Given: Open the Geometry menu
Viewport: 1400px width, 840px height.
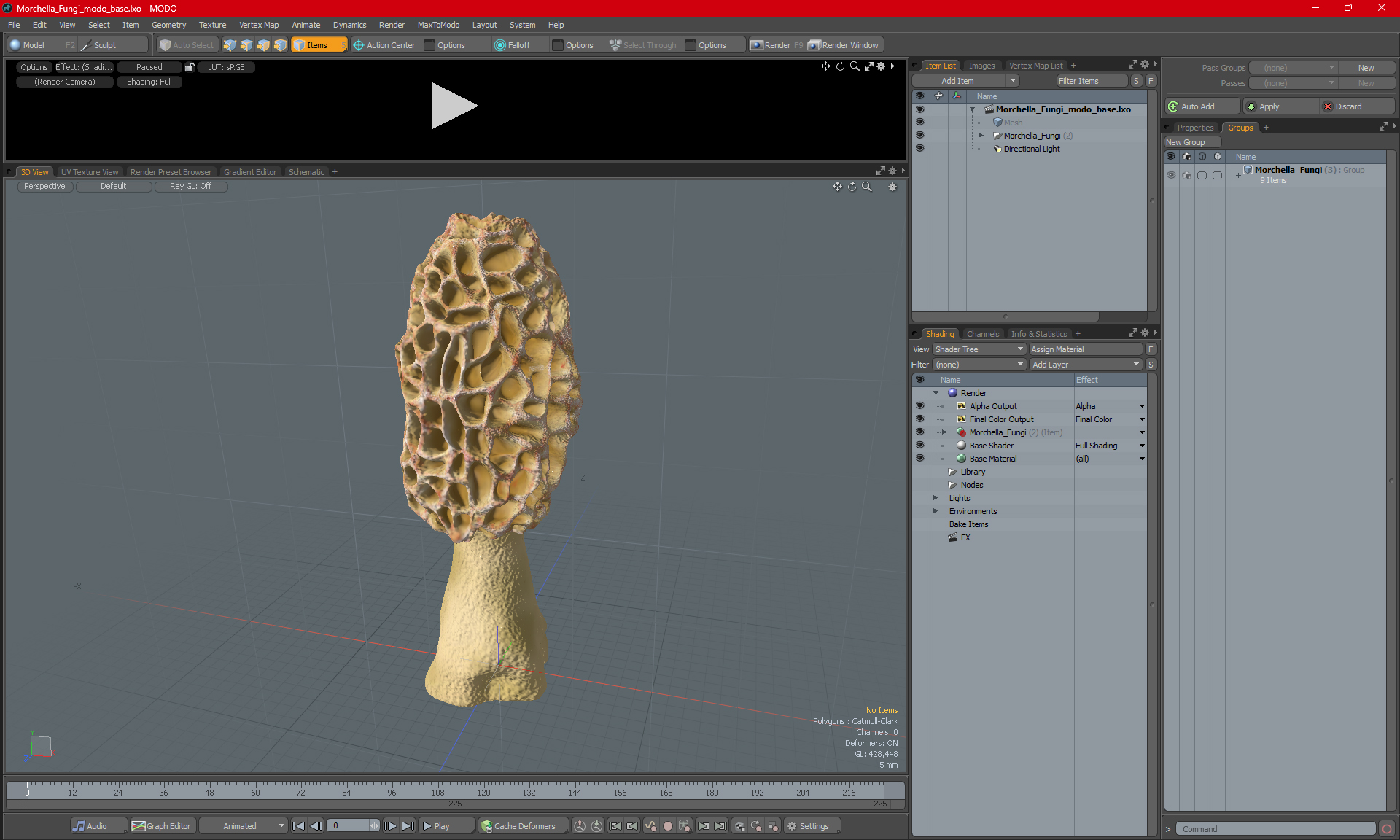Looking at the screenshot, I should coord(168,25).
